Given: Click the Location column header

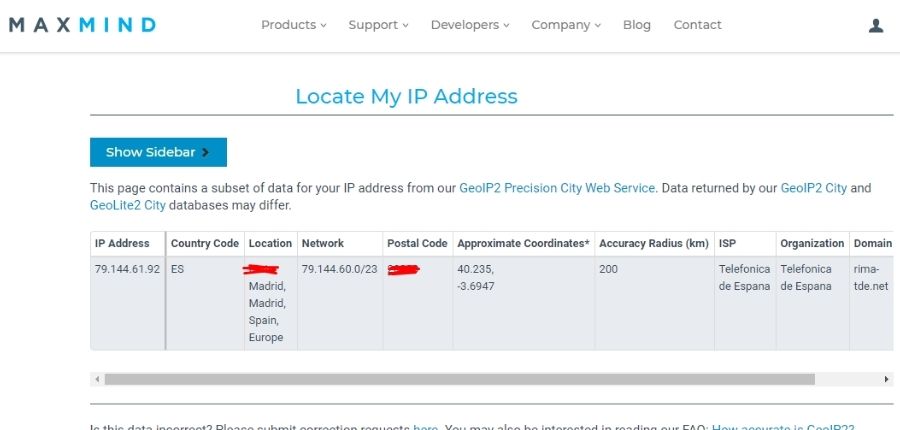Looking at the screenshot, I should coord(270,243).
